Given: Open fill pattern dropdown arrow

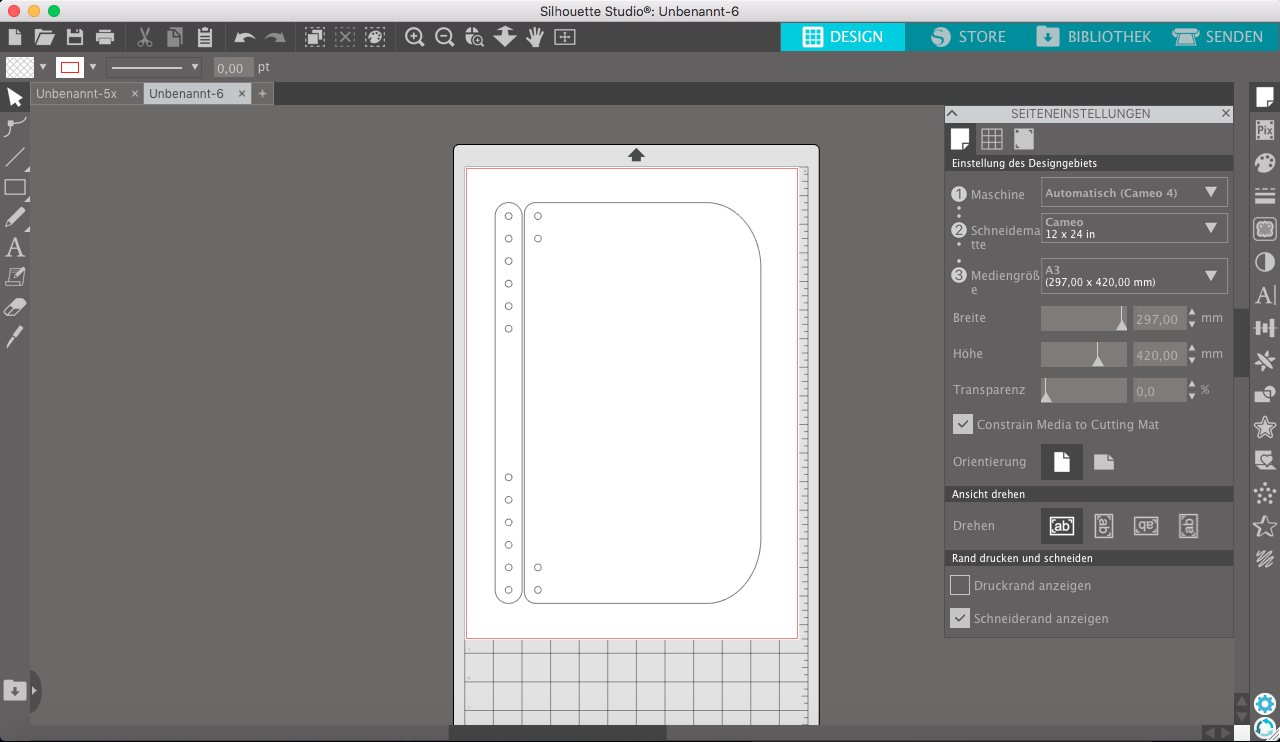Looking at the screenshot, I should coord(43,67).
